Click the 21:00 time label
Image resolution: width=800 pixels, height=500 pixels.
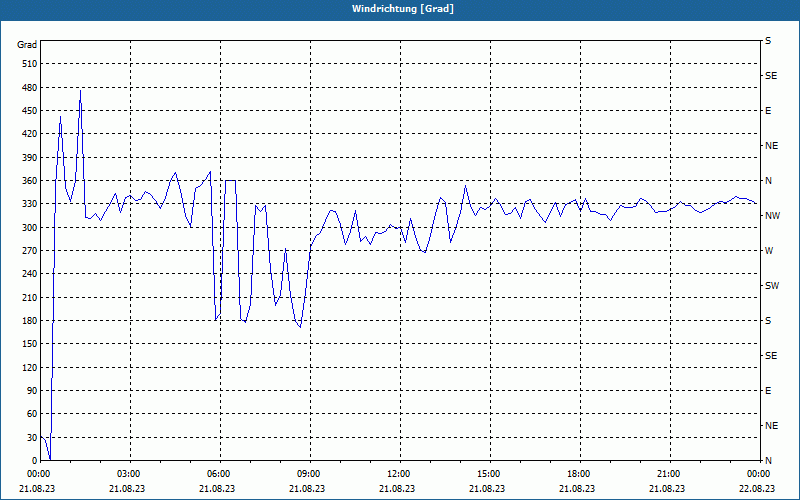pos(667,473)
